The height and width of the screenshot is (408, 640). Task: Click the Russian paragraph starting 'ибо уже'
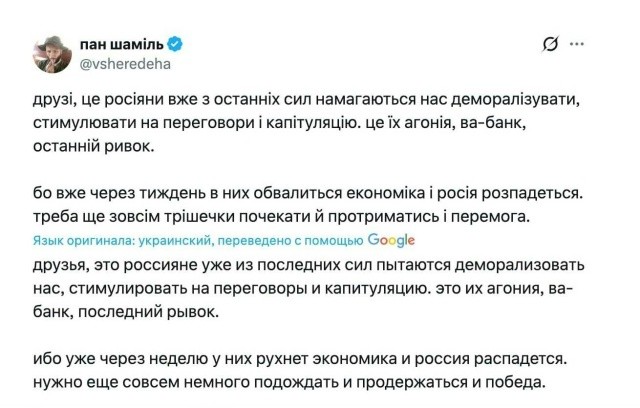click(300, 370)
